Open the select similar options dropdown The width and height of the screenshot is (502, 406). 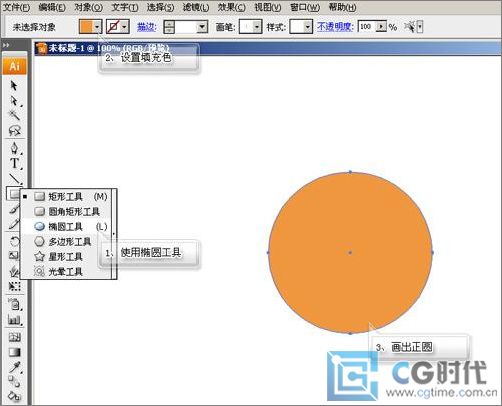[420, 27]
